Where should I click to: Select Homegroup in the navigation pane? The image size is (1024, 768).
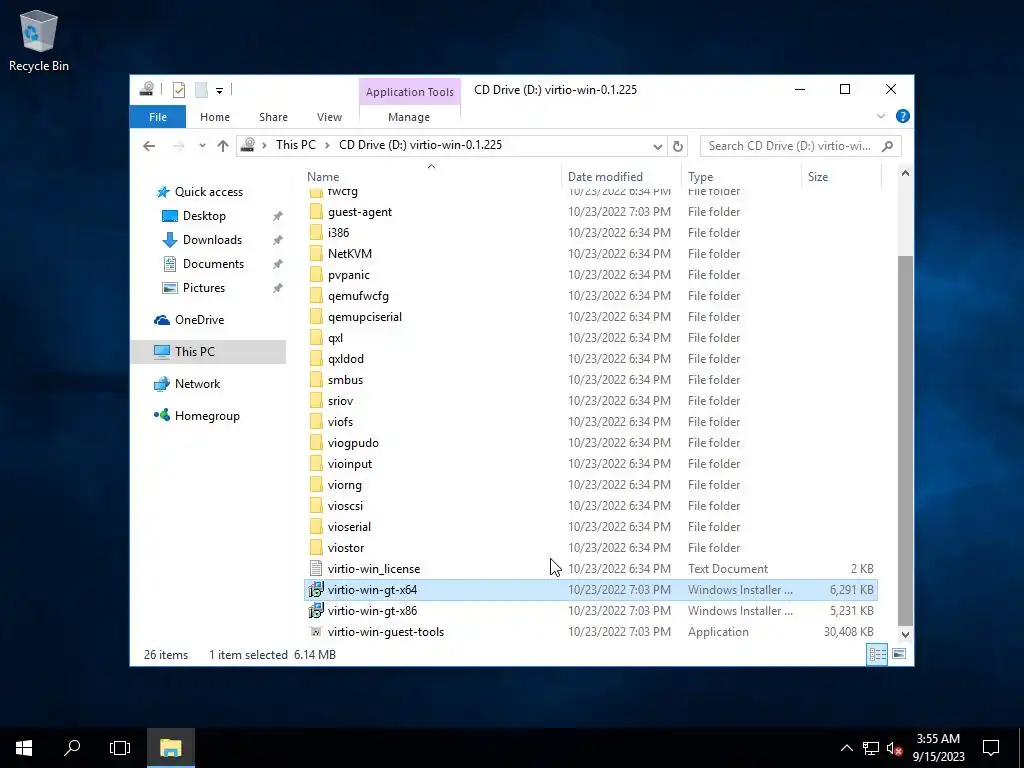[207, 416]
